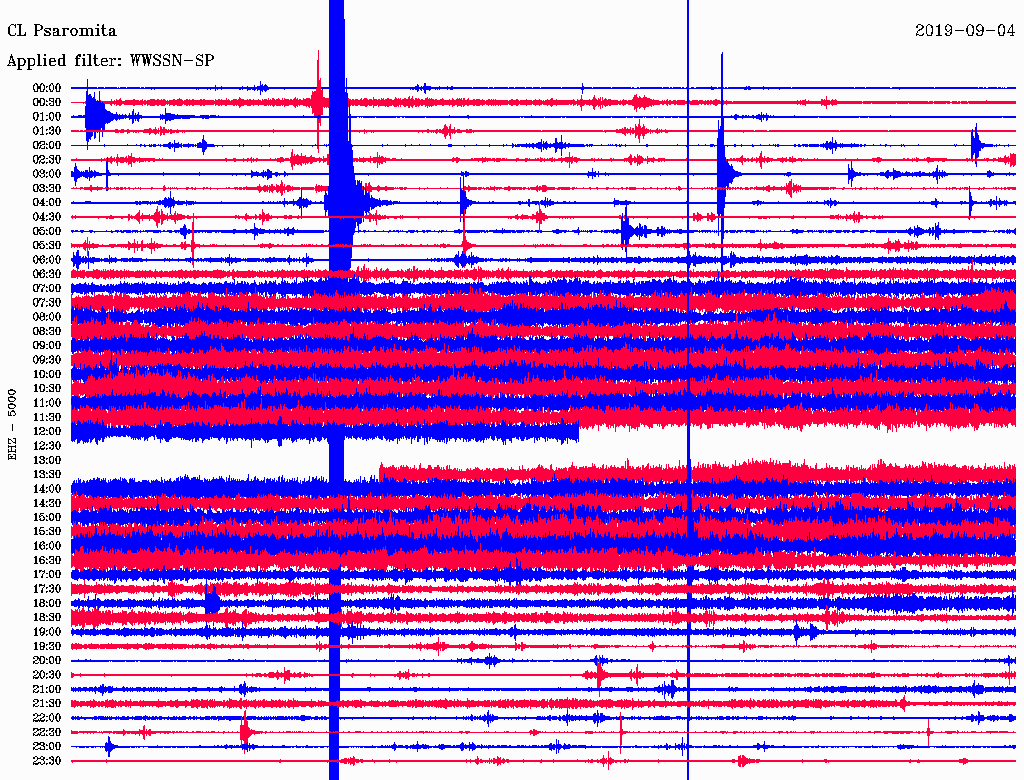1024x780 pixels.
Task: Click the 14:00 time label
Action: tap(47, 489)
